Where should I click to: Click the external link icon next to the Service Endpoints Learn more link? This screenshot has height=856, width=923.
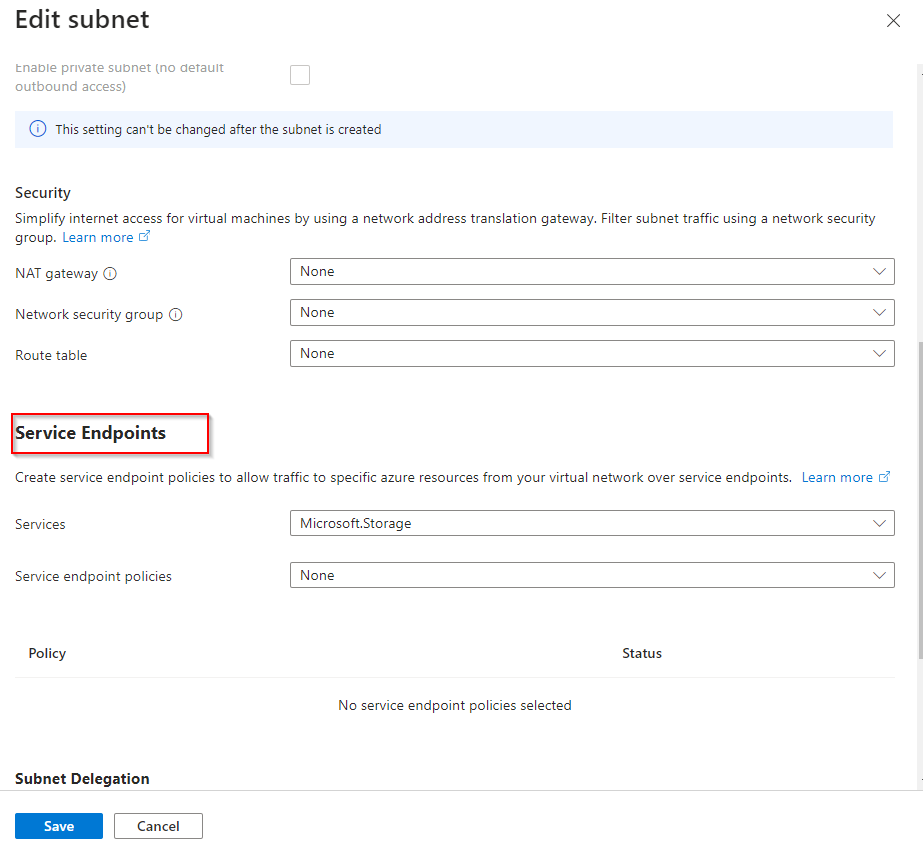(884, 477)
